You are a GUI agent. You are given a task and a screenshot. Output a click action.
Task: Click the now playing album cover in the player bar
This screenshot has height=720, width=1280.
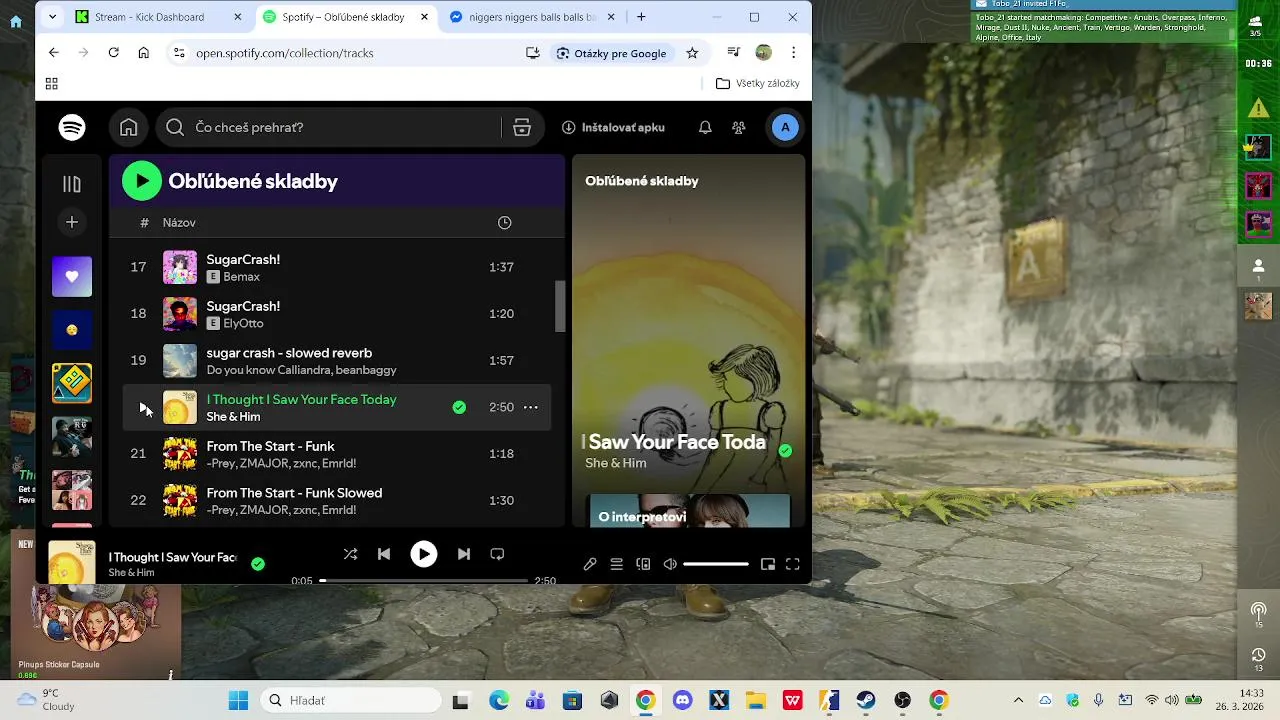click(72, 563)
